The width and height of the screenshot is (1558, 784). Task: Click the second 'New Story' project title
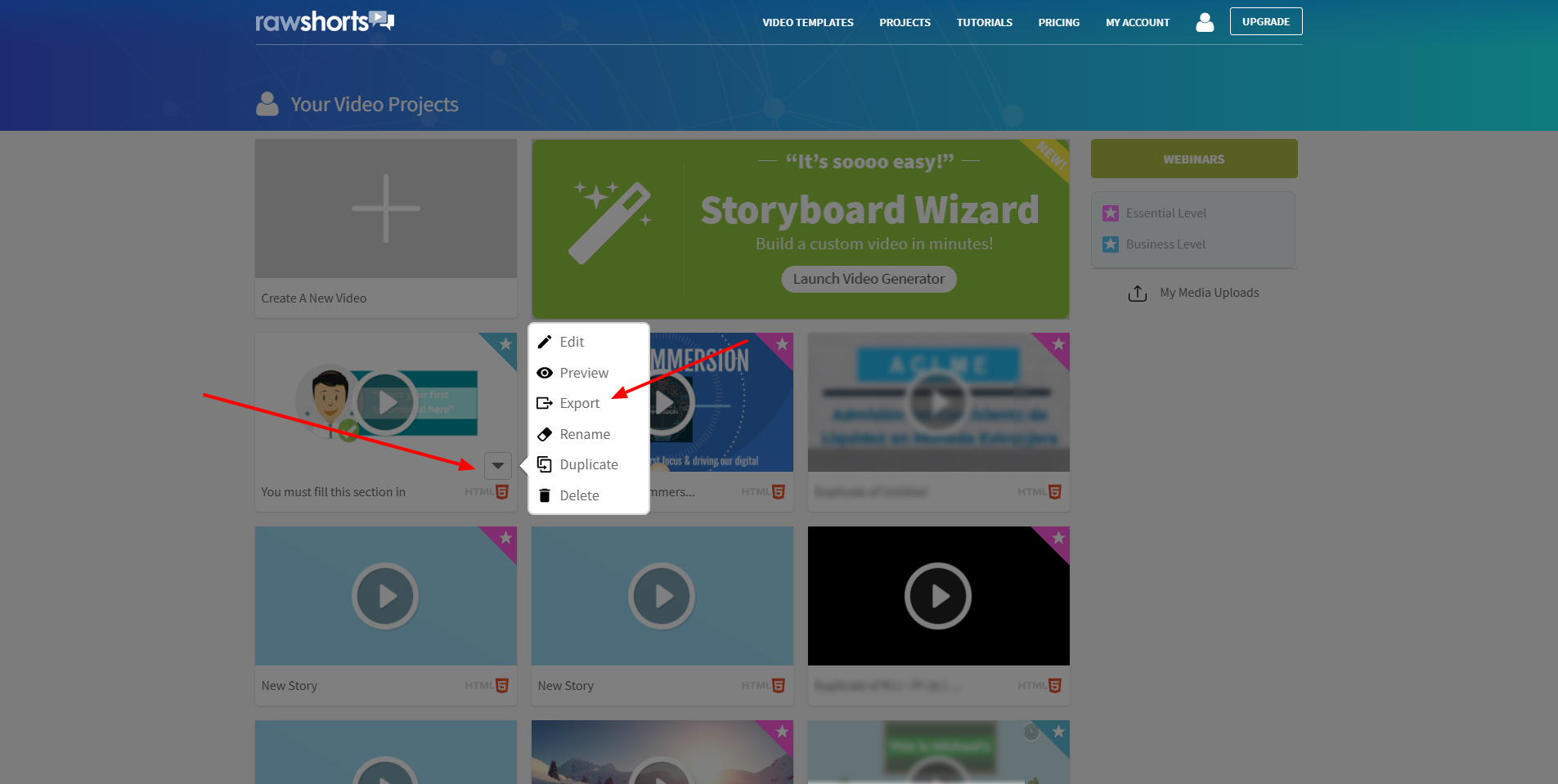point(566,686)
